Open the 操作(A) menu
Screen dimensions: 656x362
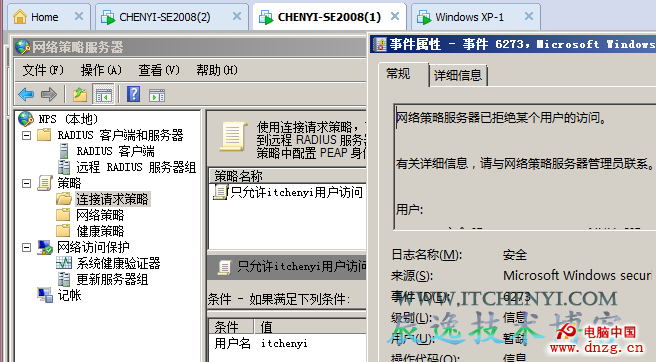click(101, 70)
